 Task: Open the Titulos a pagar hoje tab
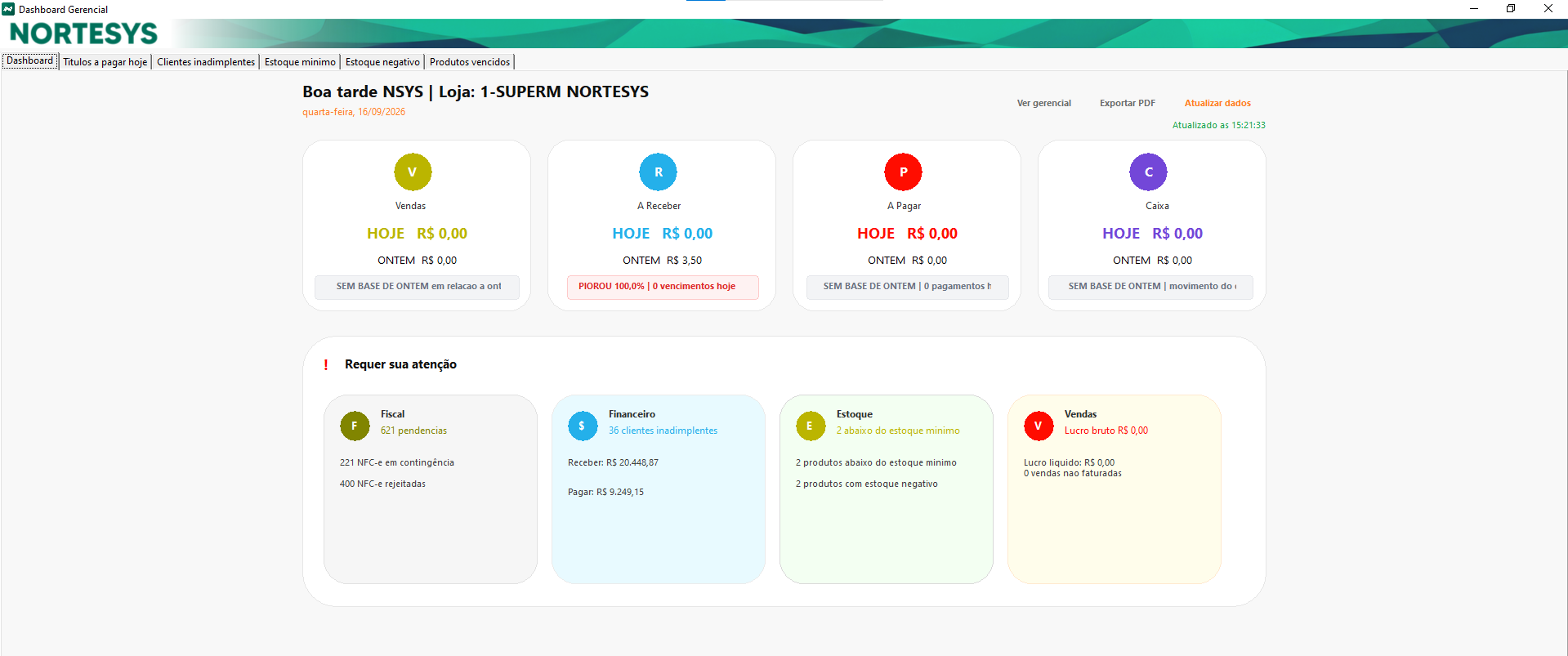click(105, 62)
